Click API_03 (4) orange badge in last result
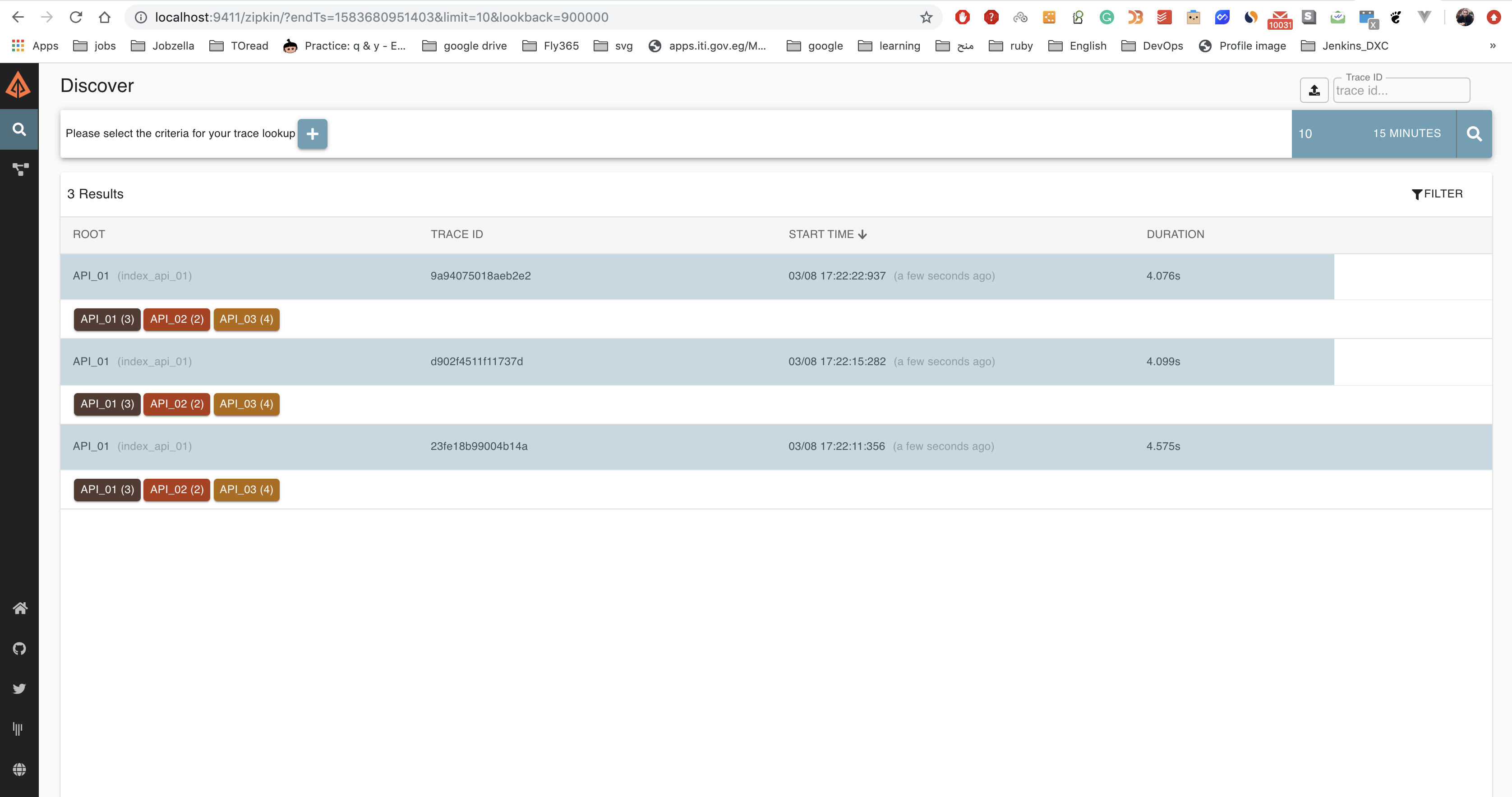 pos(246,489)
